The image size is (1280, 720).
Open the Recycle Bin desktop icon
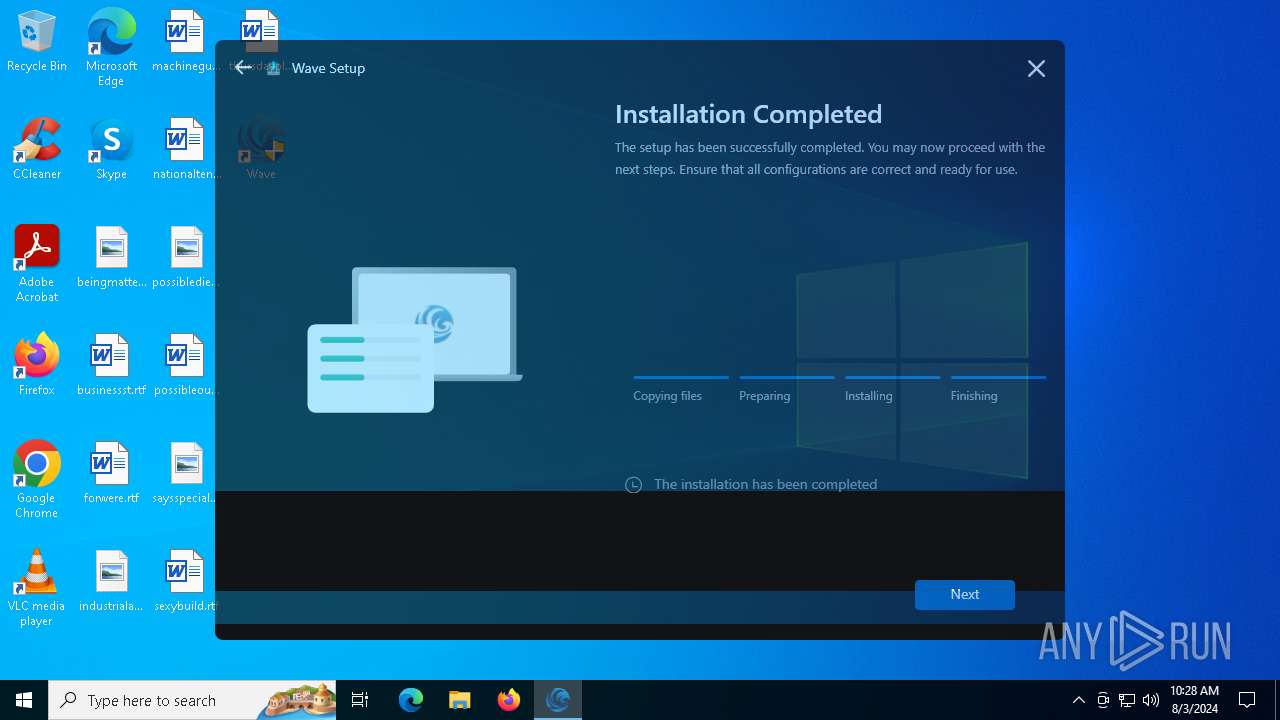pos(37,42)
